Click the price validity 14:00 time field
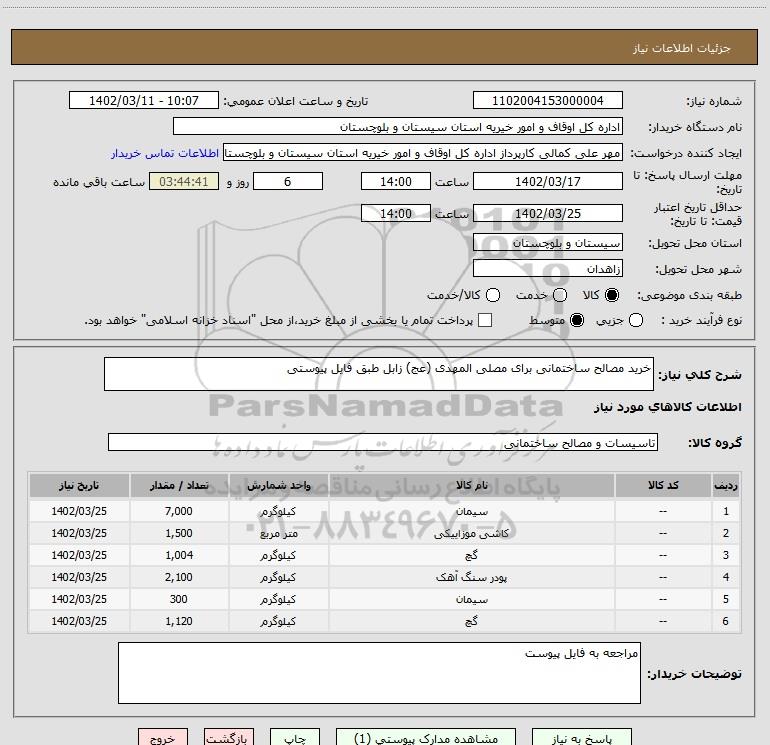 point(396,213)
